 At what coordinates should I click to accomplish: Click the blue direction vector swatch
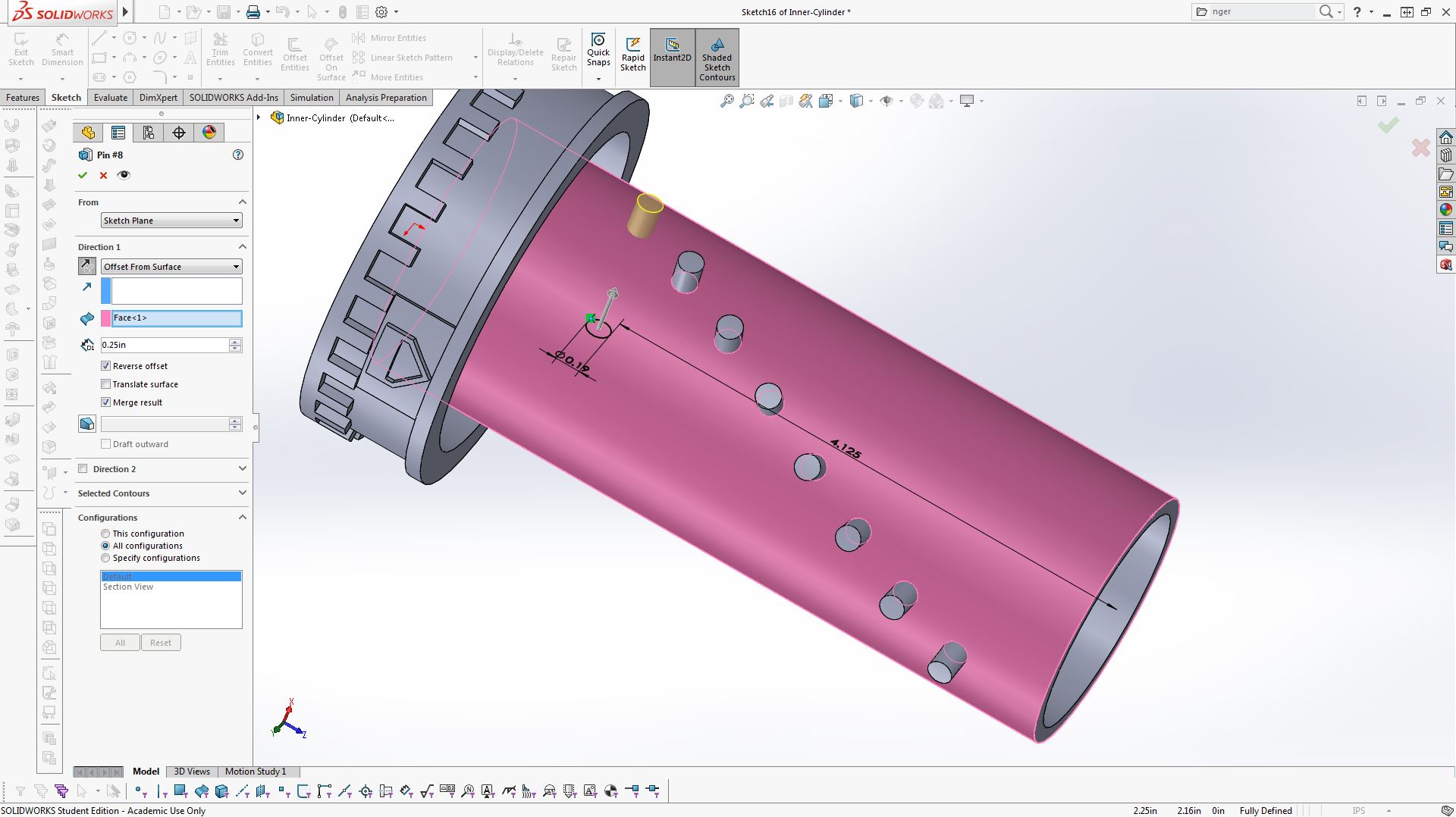[105, 291]
